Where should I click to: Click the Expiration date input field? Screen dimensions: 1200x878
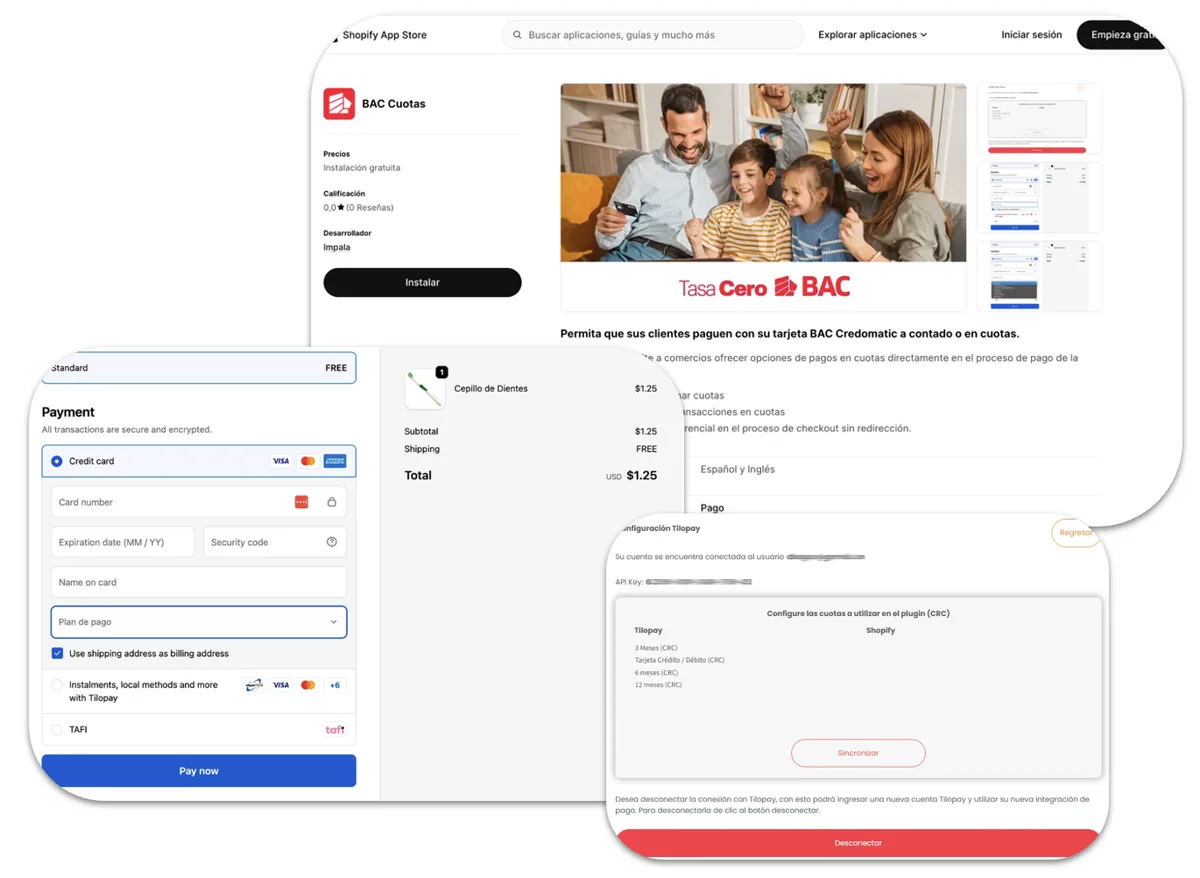click(x=122, y=542)
